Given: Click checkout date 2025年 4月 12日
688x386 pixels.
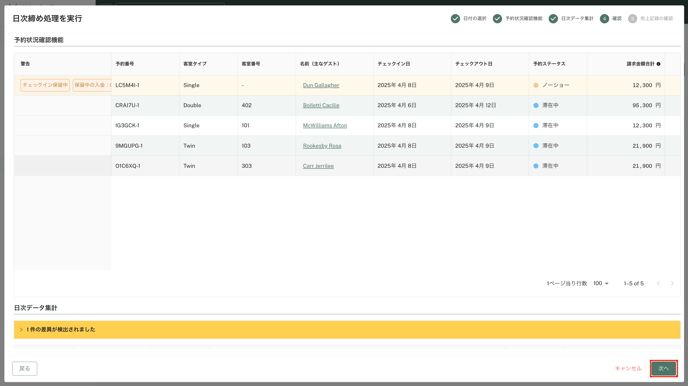Looking at the screenshot, I should coord(476,105).
